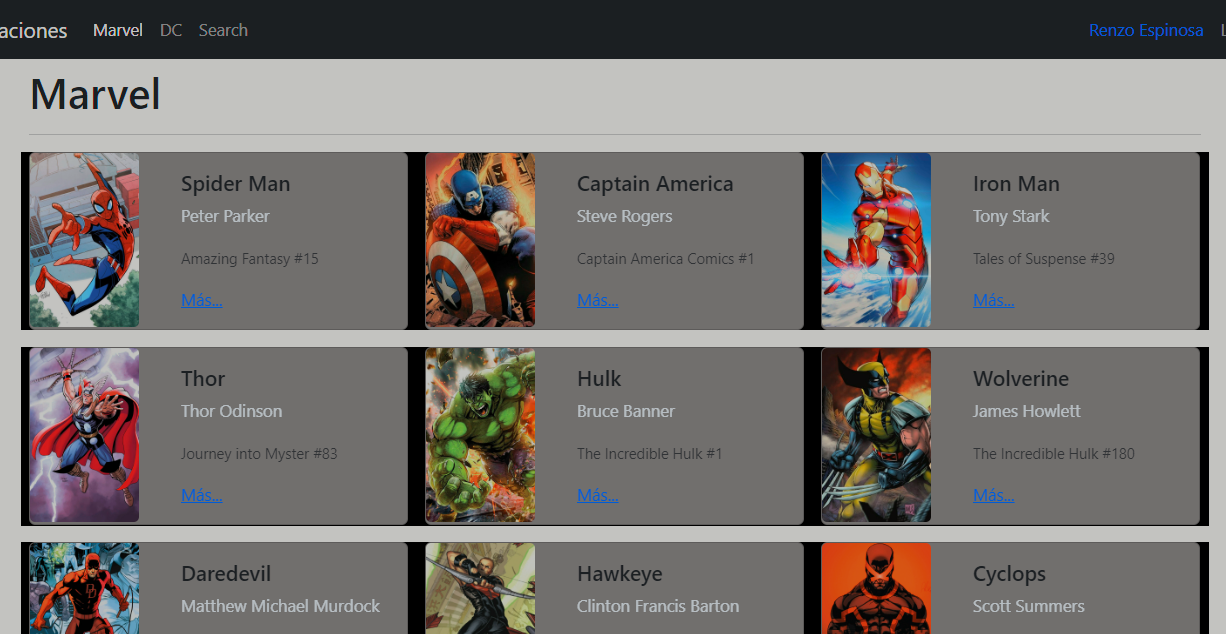
Task: Click the Steve Rogers alter ego text
Action: point(624,216)
